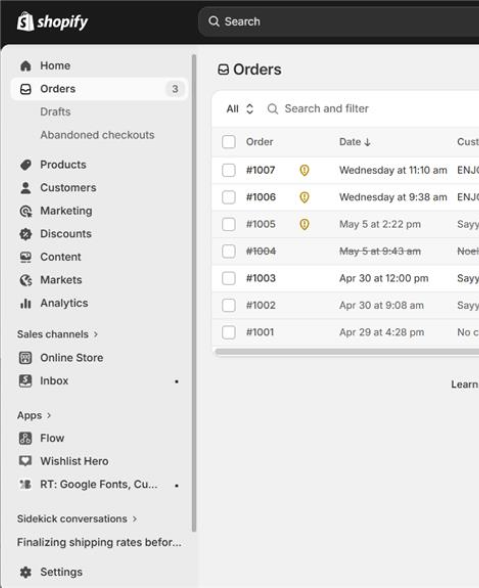Click date 'Apr 30 at 12:00 pm'

coord(384,278)
